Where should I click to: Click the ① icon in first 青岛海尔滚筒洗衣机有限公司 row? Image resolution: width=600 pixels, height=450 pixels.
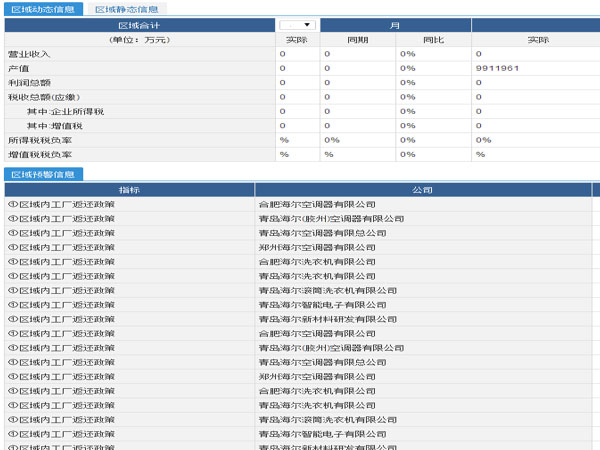click(x=13, y=291)
